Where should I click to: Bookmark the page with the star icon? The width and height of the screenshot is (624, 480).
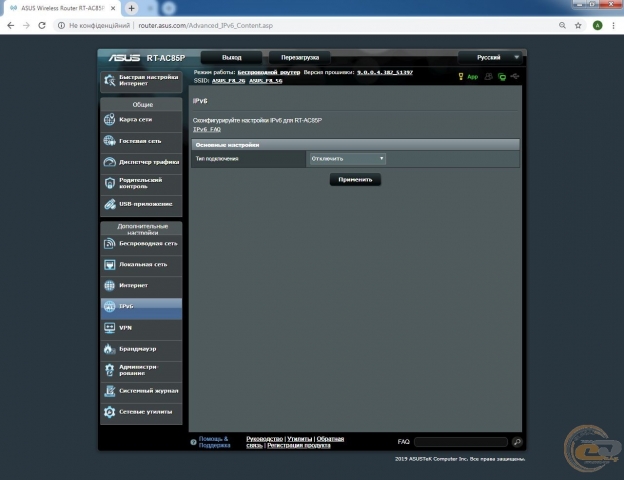[578, 25]
